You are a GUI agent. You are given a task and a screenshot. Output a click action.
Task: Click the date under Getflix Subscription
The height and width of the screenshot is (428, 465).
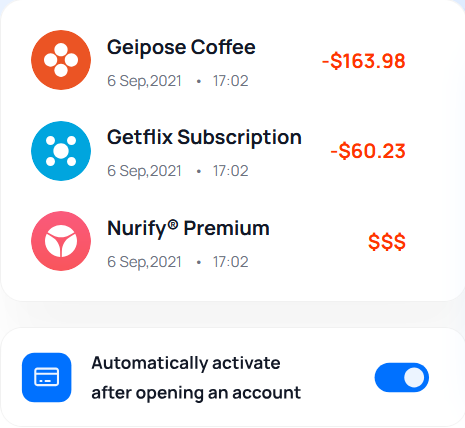(144, 171)
